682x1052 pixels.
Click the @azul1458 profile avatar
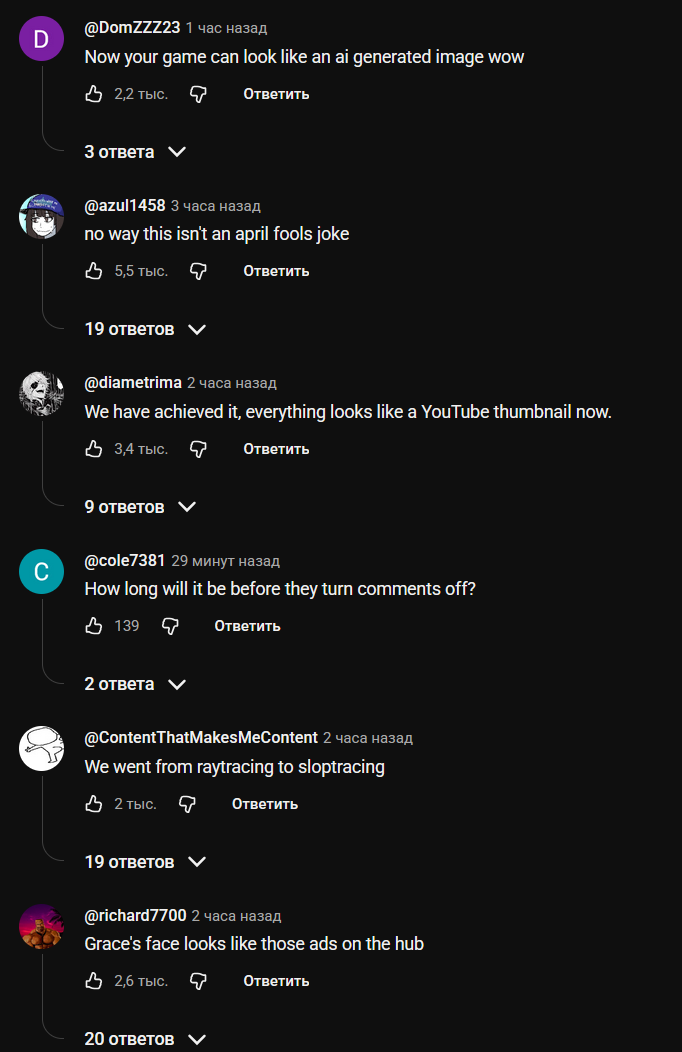(42, 216)
